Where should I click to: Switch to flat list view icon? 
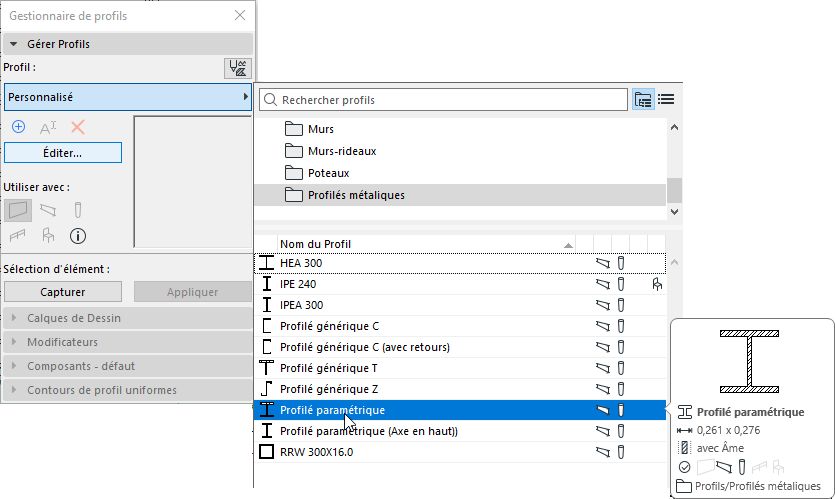(666, 100)
